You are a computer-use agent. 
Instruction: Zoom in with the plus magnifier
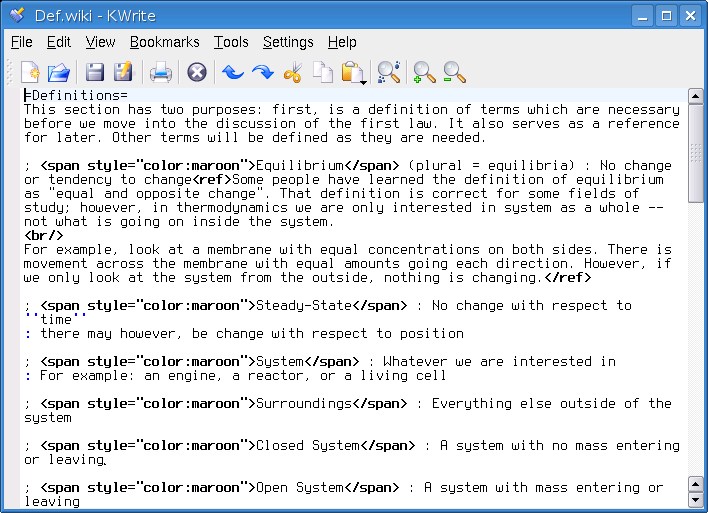424,72
